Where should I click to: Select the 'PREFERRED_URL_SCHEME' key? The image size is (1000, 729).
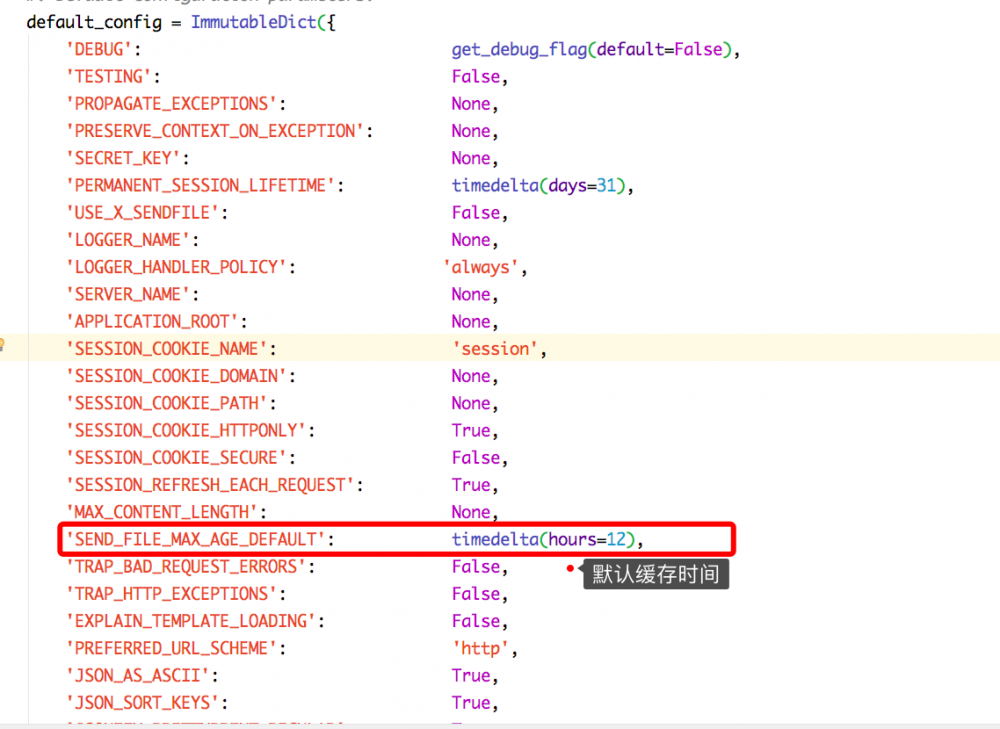(x=172, y=649)
